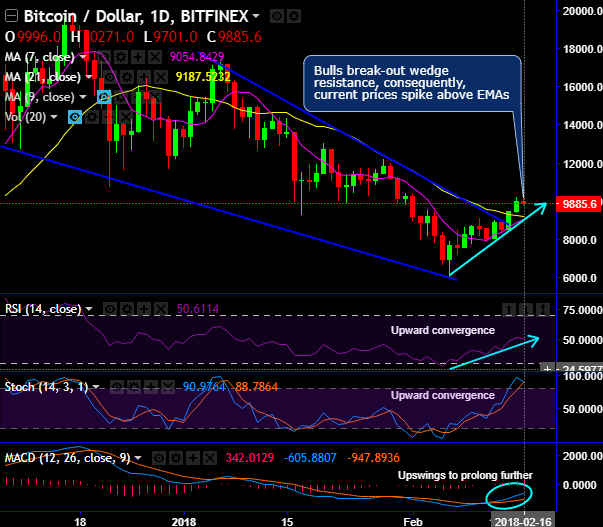Click the plus icon next to RSI (14, close)

click(x=144, y=309)
